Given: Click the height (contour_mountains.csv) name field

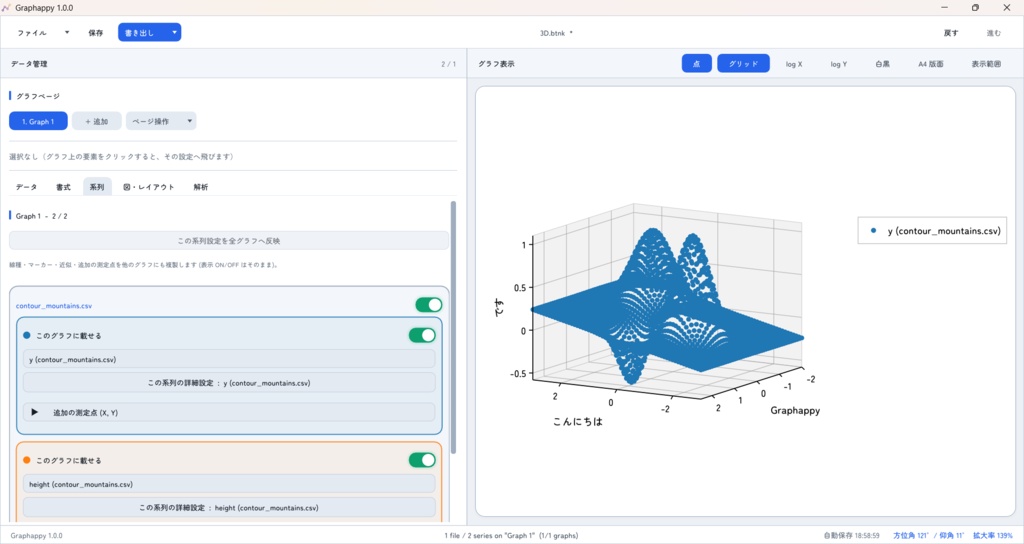Looking at the screenshot, I should click(x=229, y=484).
